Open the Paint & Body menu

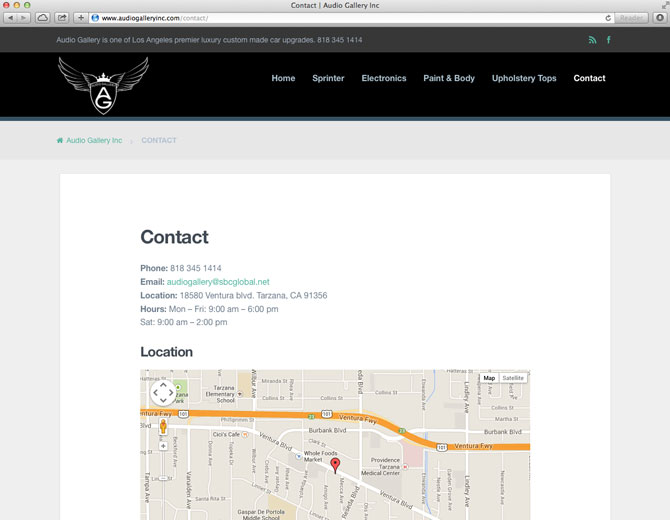click(x=449, y=78)
